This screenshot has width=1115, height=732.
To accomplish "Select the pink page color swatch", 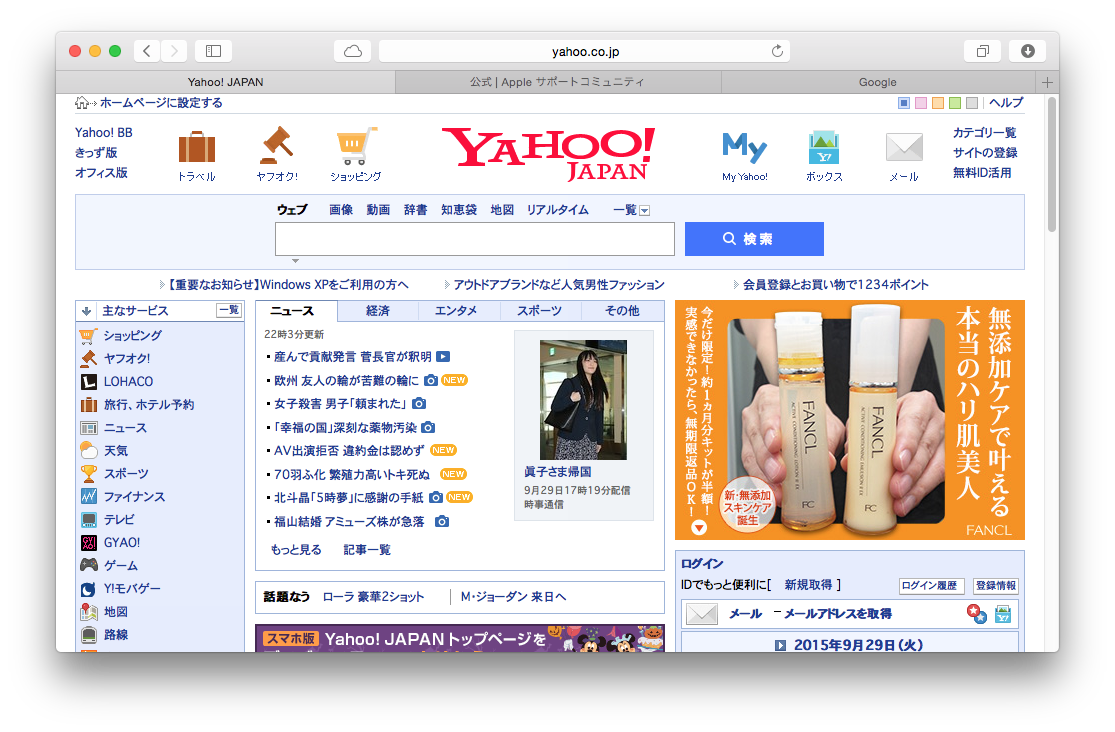I will coord(920,103).
